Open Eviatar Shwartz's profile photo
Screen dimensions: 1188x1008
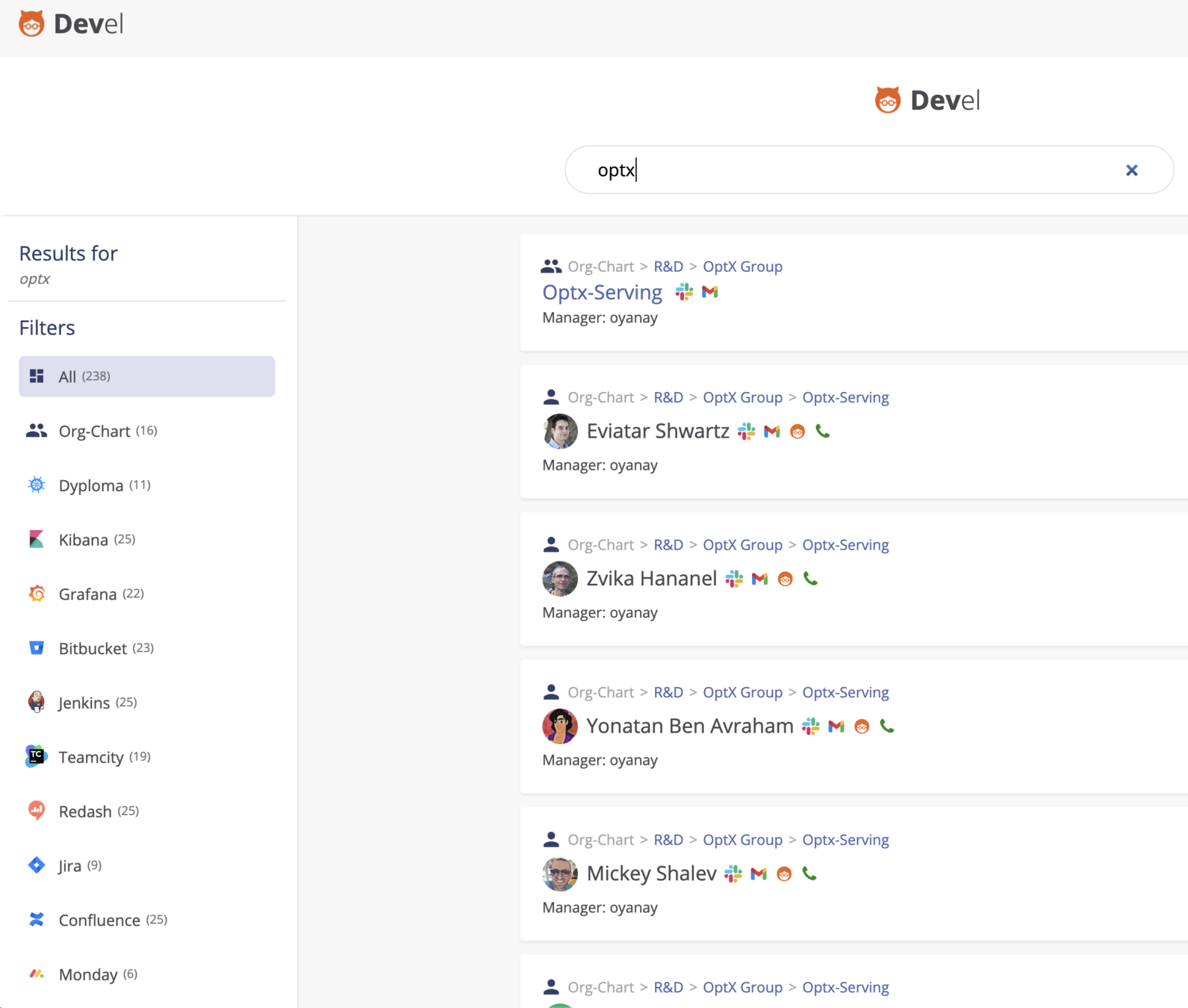point(560,432)
